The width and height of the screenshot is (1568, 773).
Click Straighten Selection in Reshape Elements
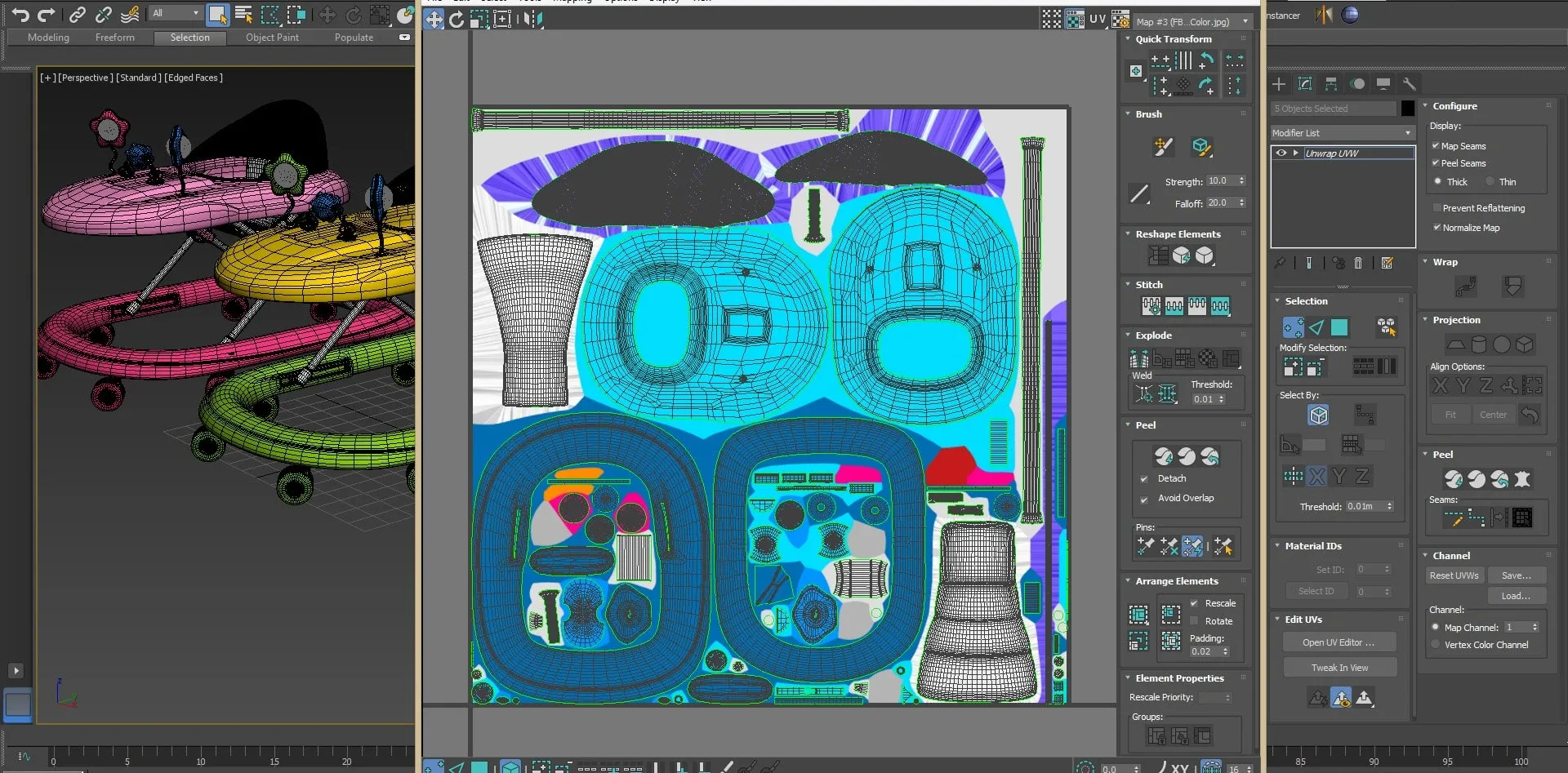pyautogui.click(x=1158, y=255)
